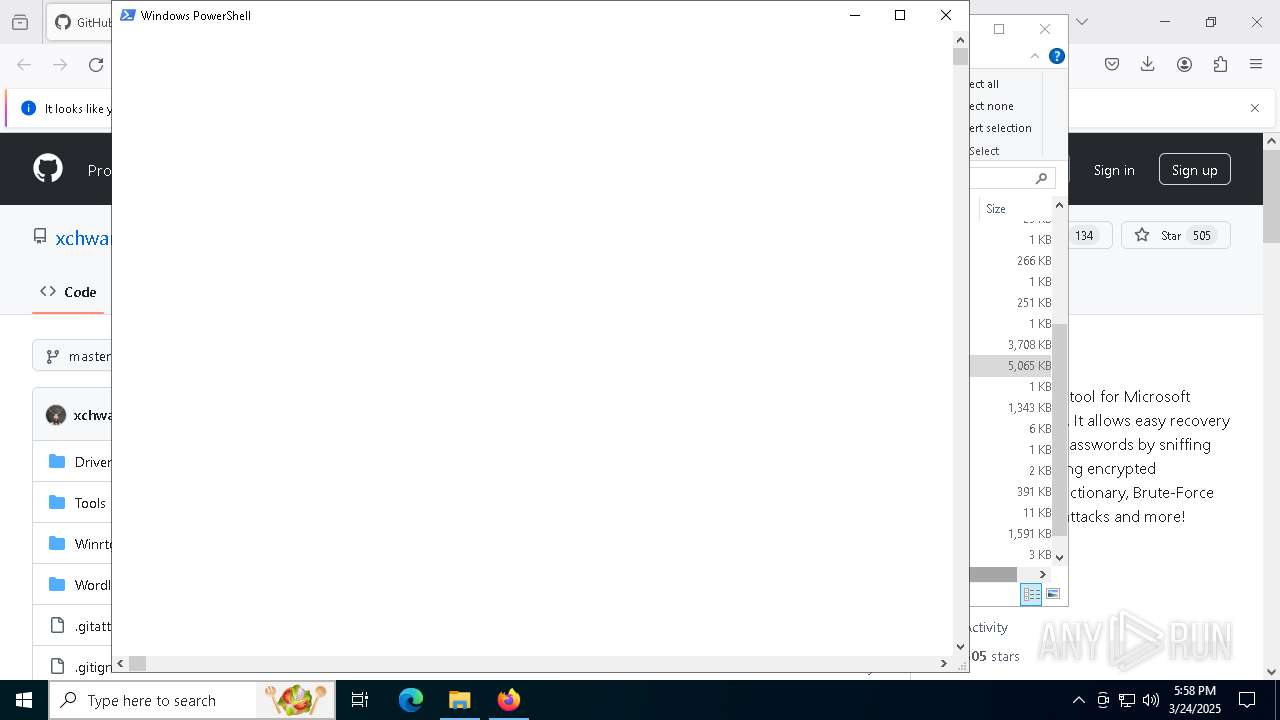
Task: Click Select none in Explorer ribbon
Action: 992,106
